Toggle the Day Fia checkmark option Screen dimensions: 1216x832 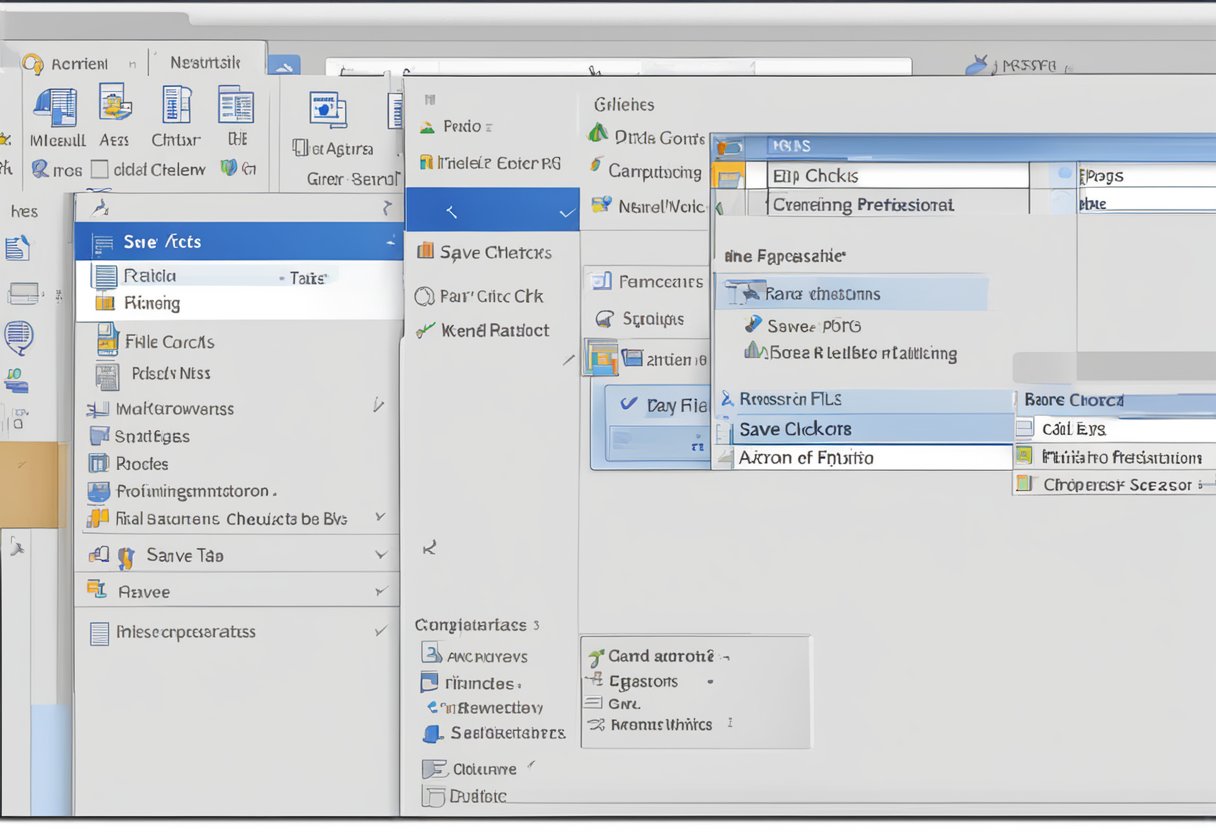629,405
